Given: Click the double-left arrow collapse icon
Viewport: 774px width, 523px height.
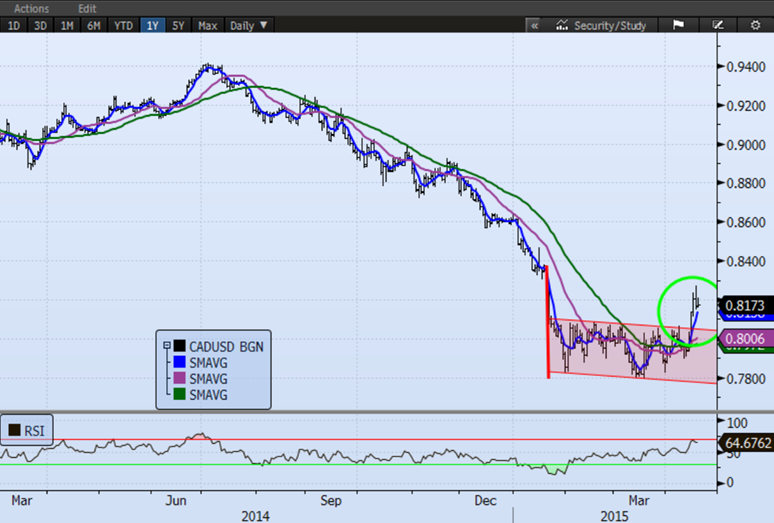Looking at the screenshot, I should tap(535, 25).
